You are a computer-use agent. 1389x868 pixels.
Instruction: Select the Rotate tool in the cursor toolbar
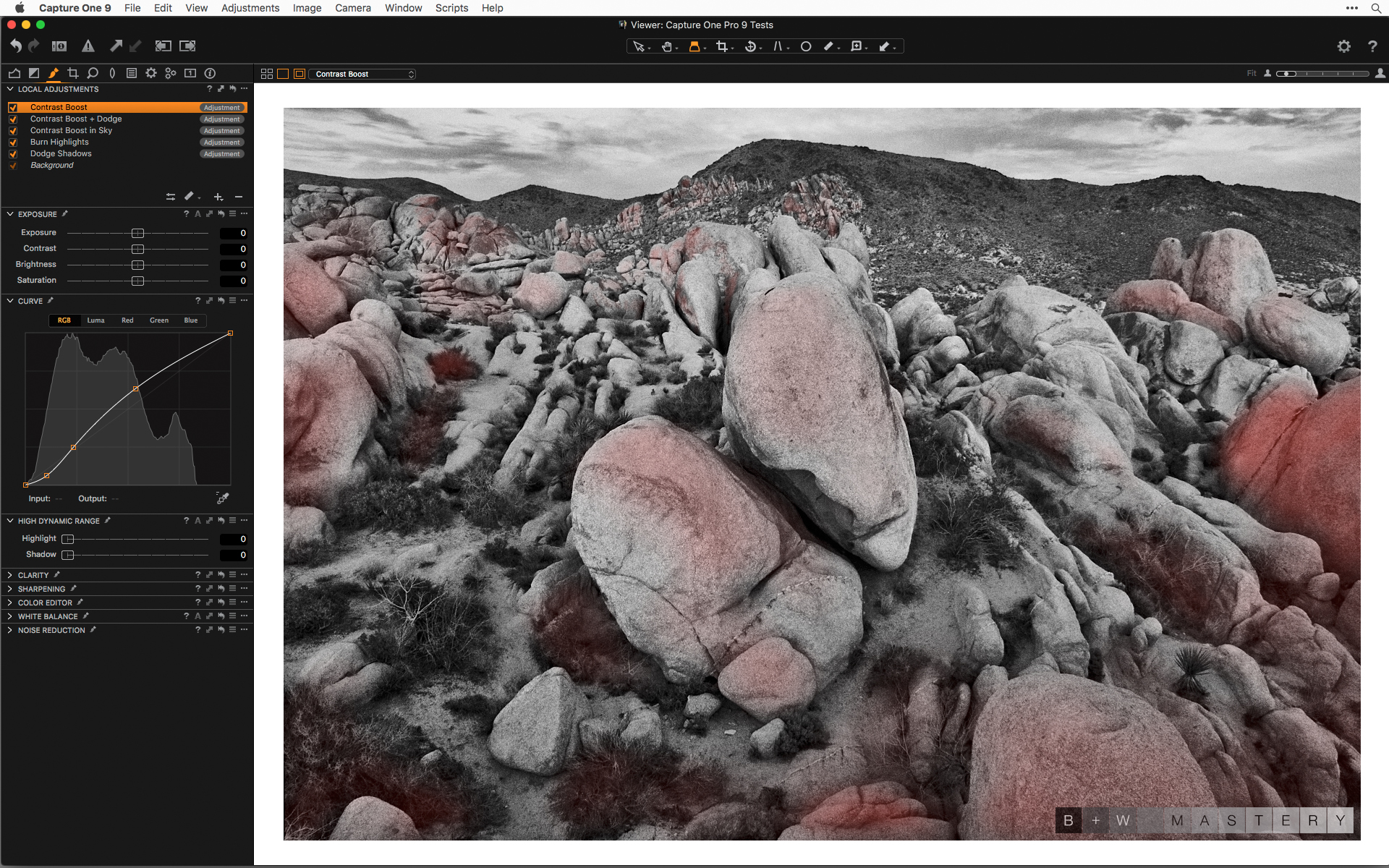[x=750, y=46]
